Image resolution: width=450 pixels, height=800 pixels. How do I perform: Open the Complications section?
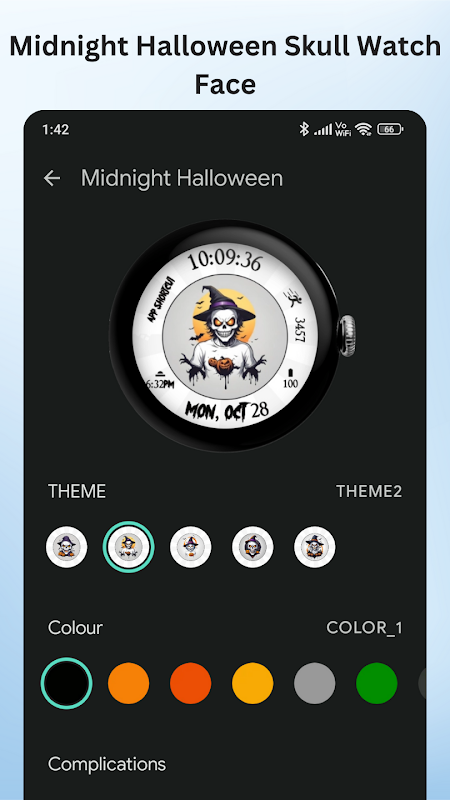[107, 764]
